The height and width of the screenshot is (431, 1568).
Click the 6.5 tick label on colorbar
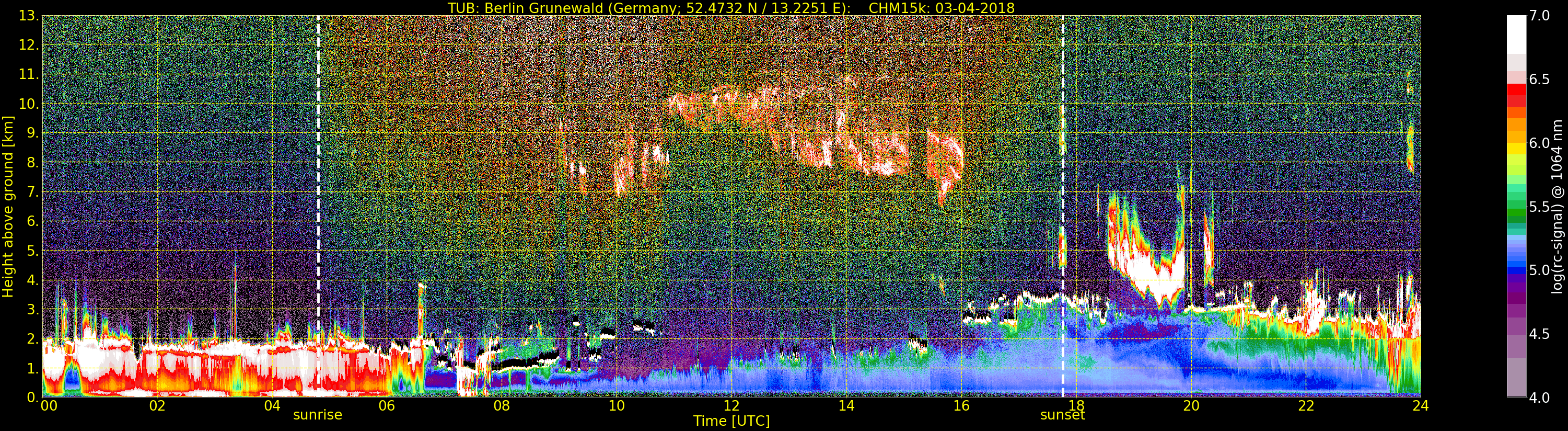pyautogui.click(x=1539, y=80)
